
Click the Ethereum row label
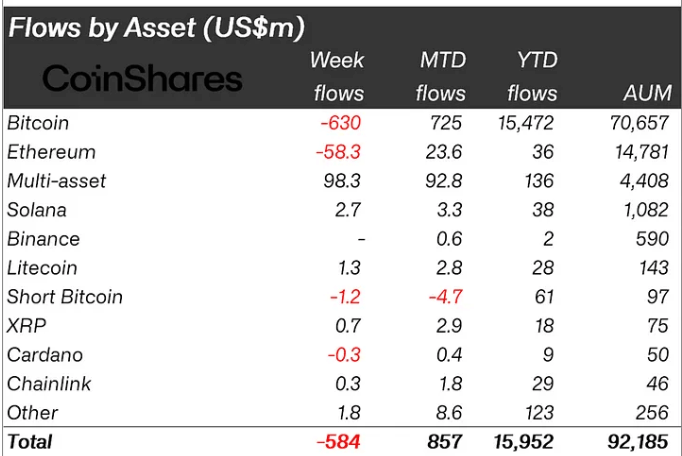[51, 152]
